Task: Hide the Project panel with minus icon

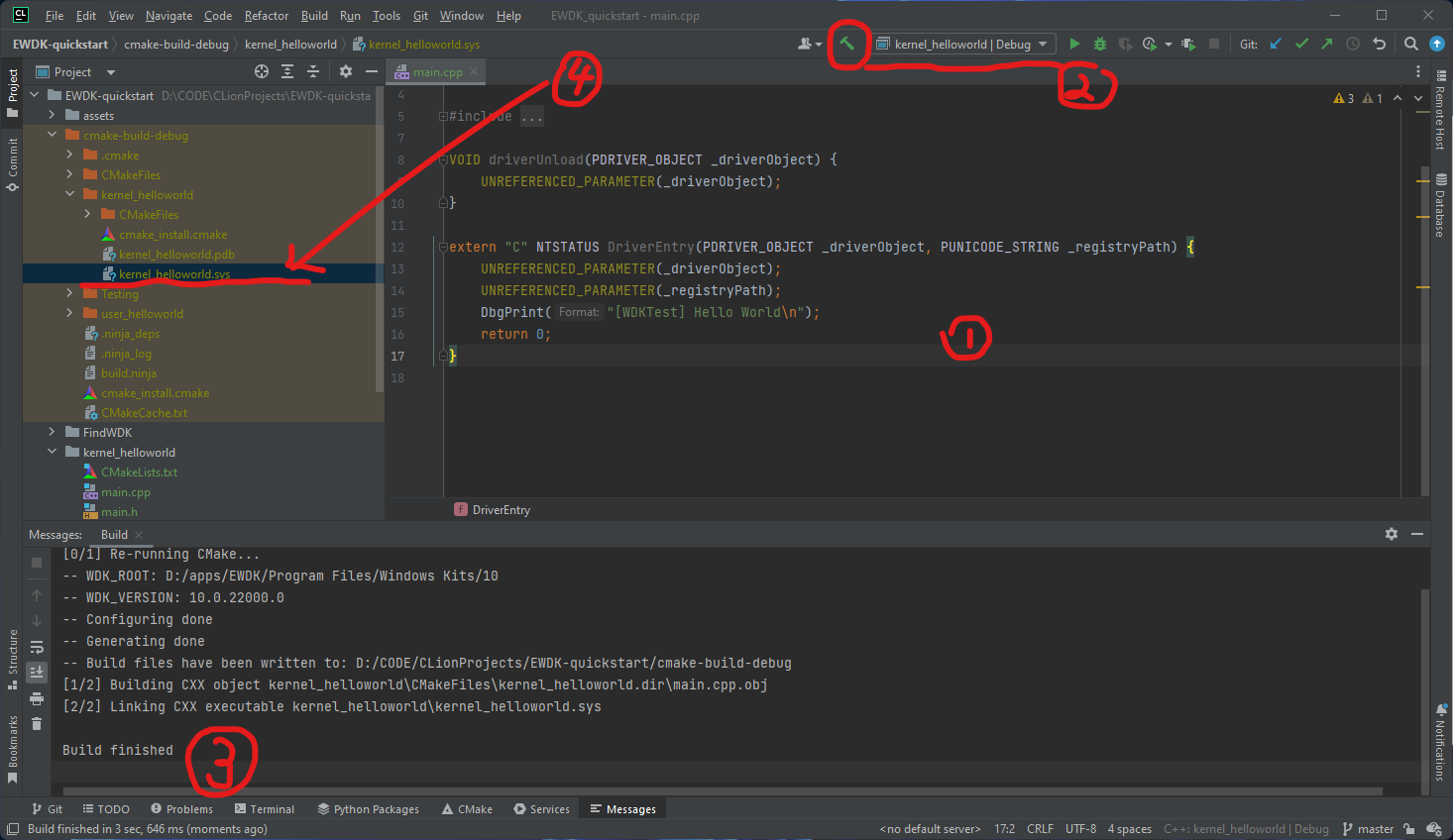Action: point(372,71)
